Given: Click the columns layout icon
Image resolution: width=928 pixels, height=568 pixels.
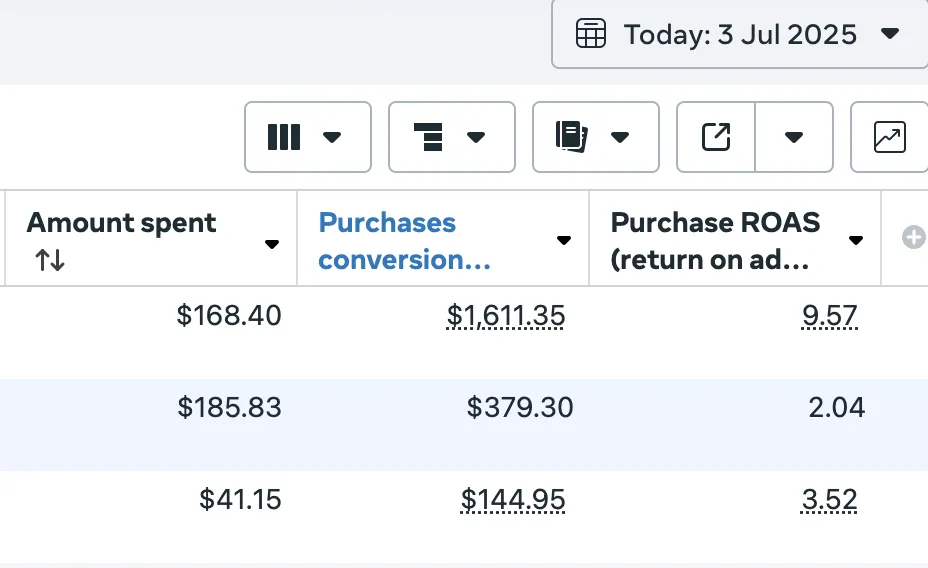Looking at the screenshot, I should [x=284, y=137].
